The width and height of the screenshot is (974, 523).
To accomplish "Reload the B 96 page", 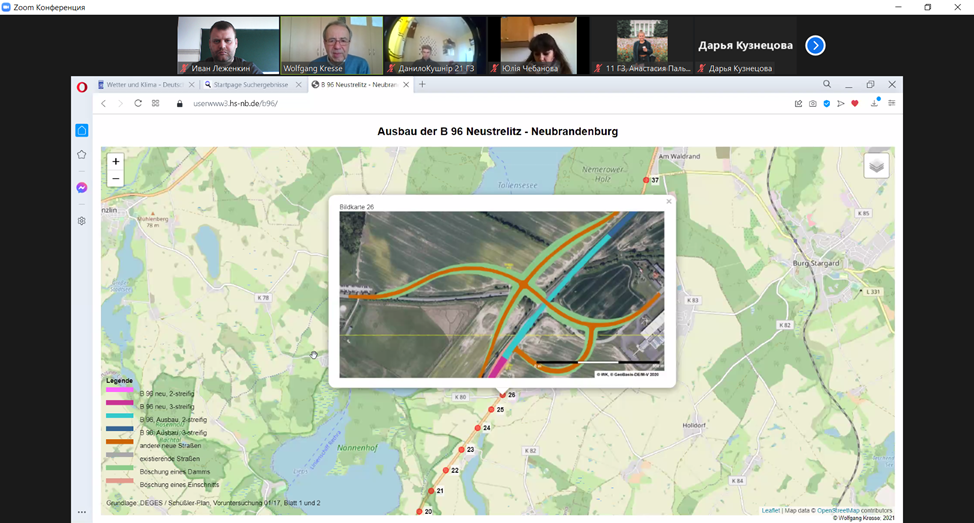I will tap(138, 104).
